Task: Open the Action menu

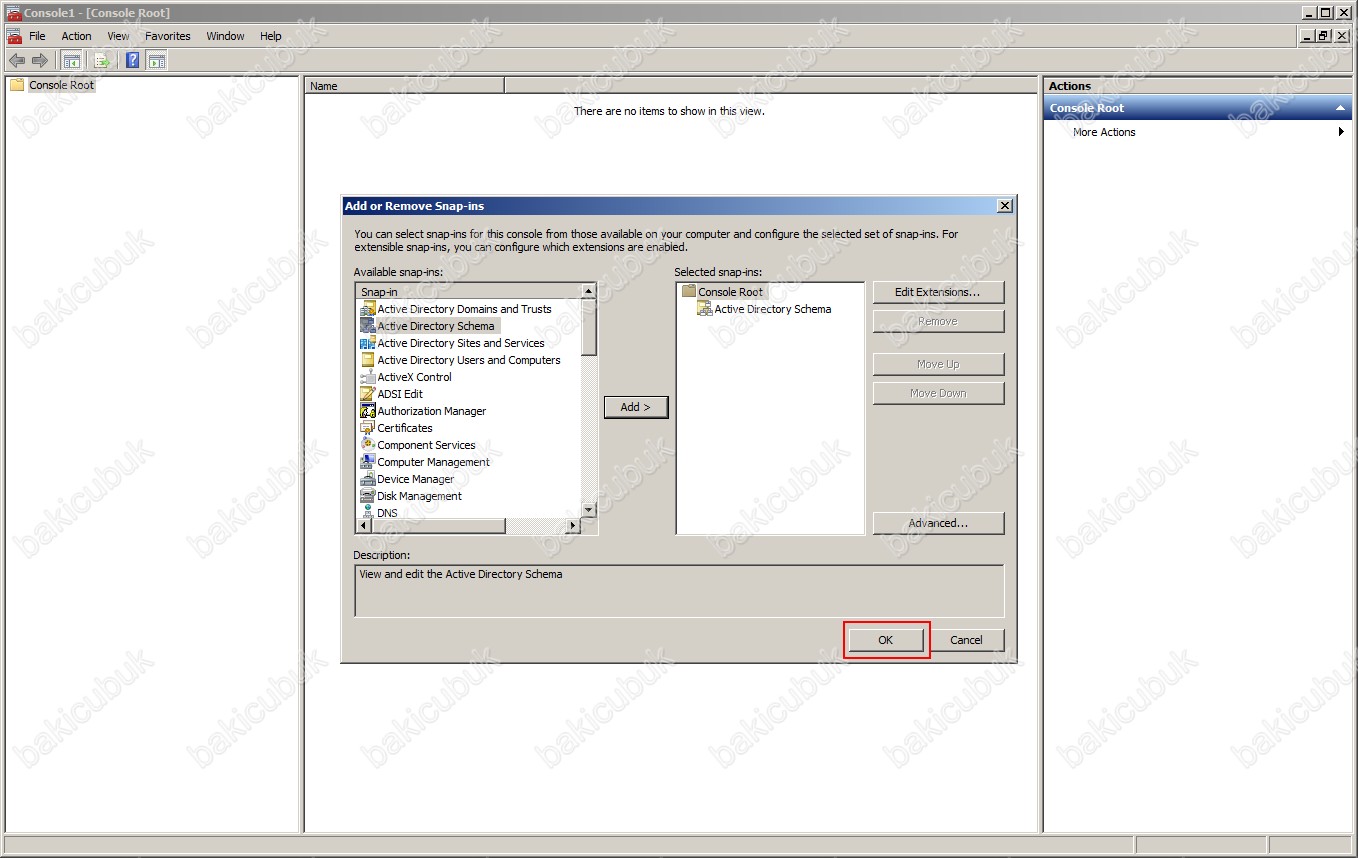Action: click(x=76, y=36)
